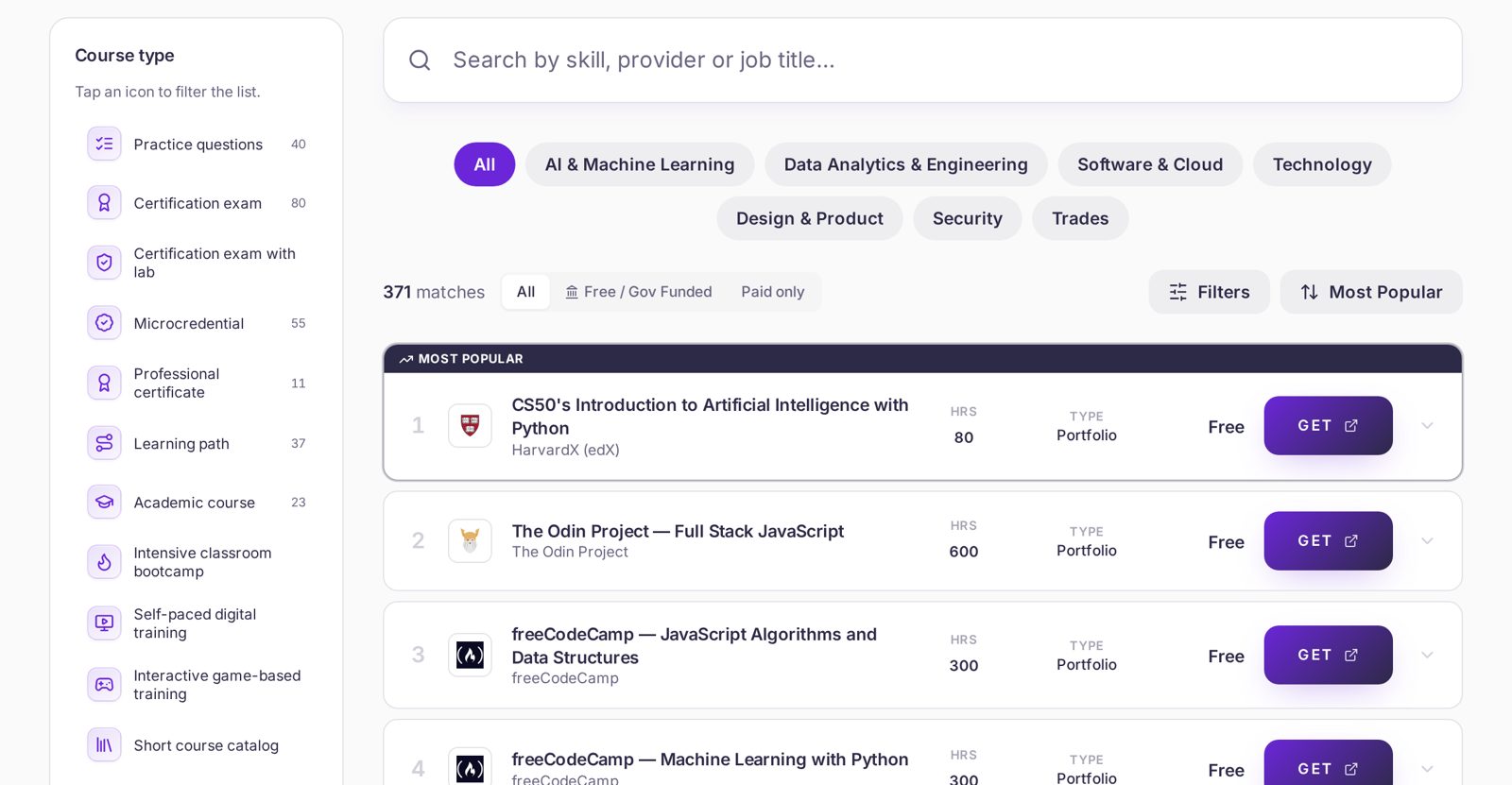Image resolution: width=1512 pixels, height=785 pixels.
Task: Get JavaScript Algorithms and Data Structures course
Action: point(1328,655)
